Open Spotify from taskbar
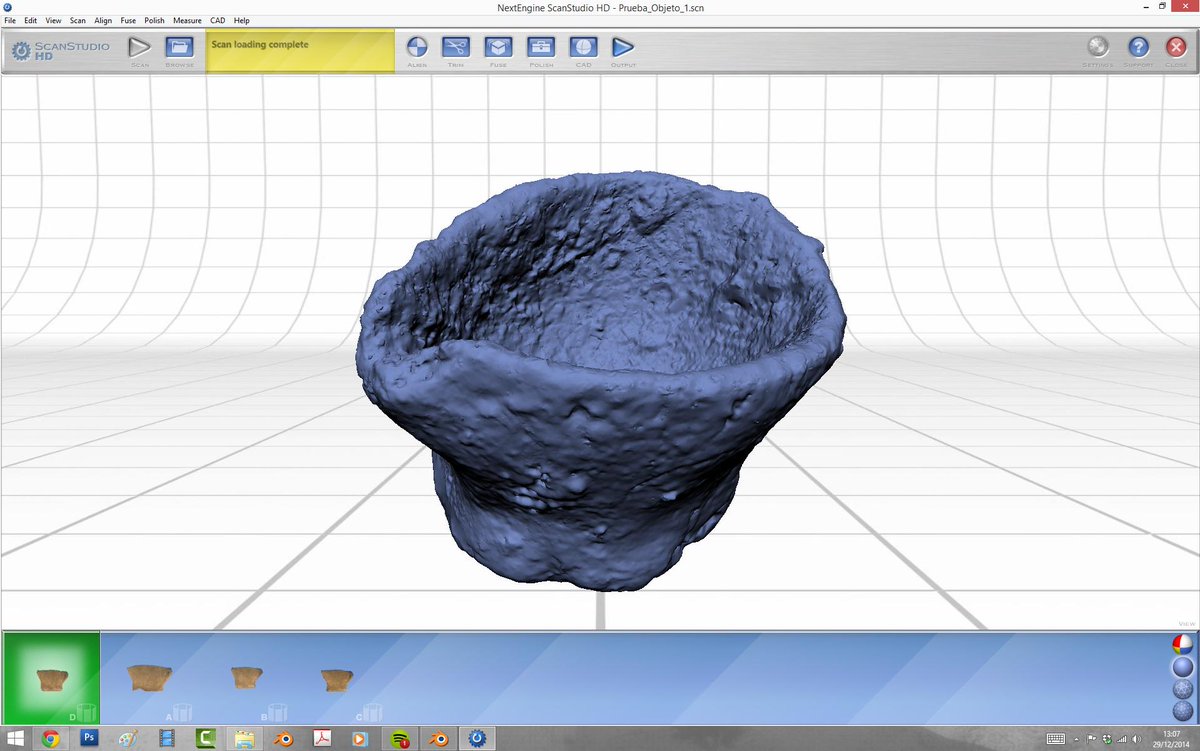This screenshot has height=751, width=1200. [399, 739]
